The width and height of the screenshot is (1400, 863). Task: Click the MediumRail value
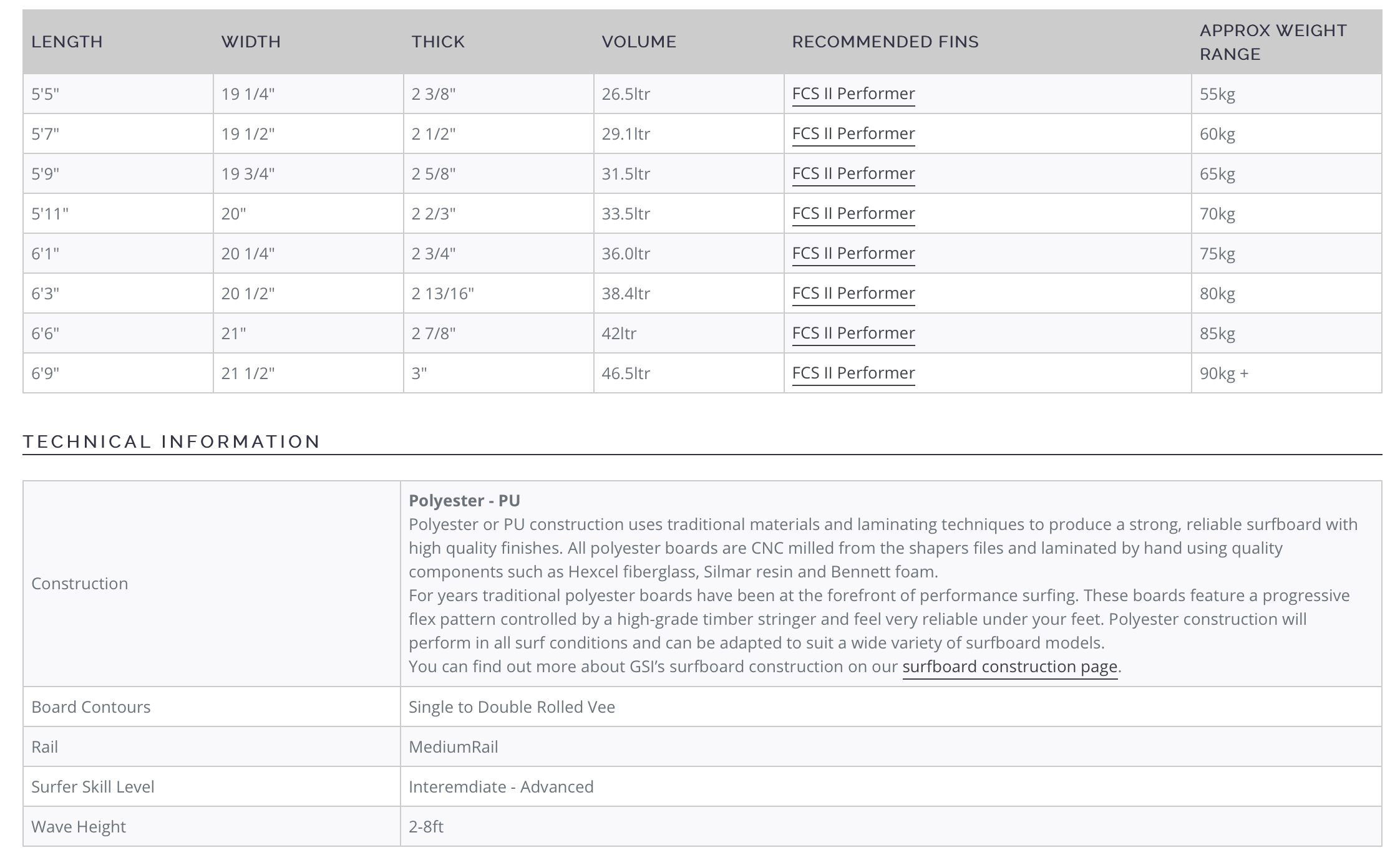454,747
